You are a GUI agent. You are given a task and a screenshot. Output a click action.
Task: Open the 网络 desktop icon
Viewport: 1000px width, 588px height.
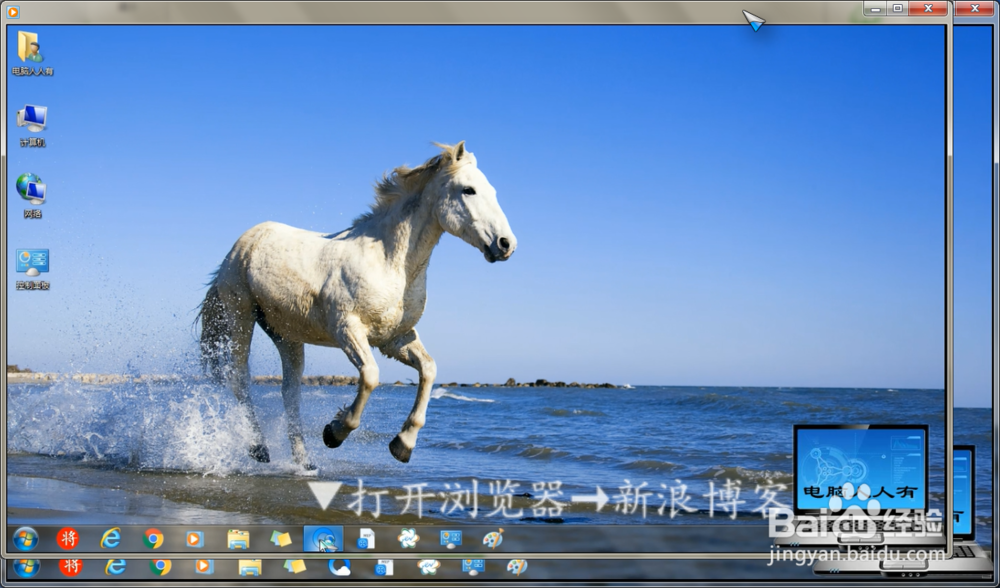[x=32, y=196]
